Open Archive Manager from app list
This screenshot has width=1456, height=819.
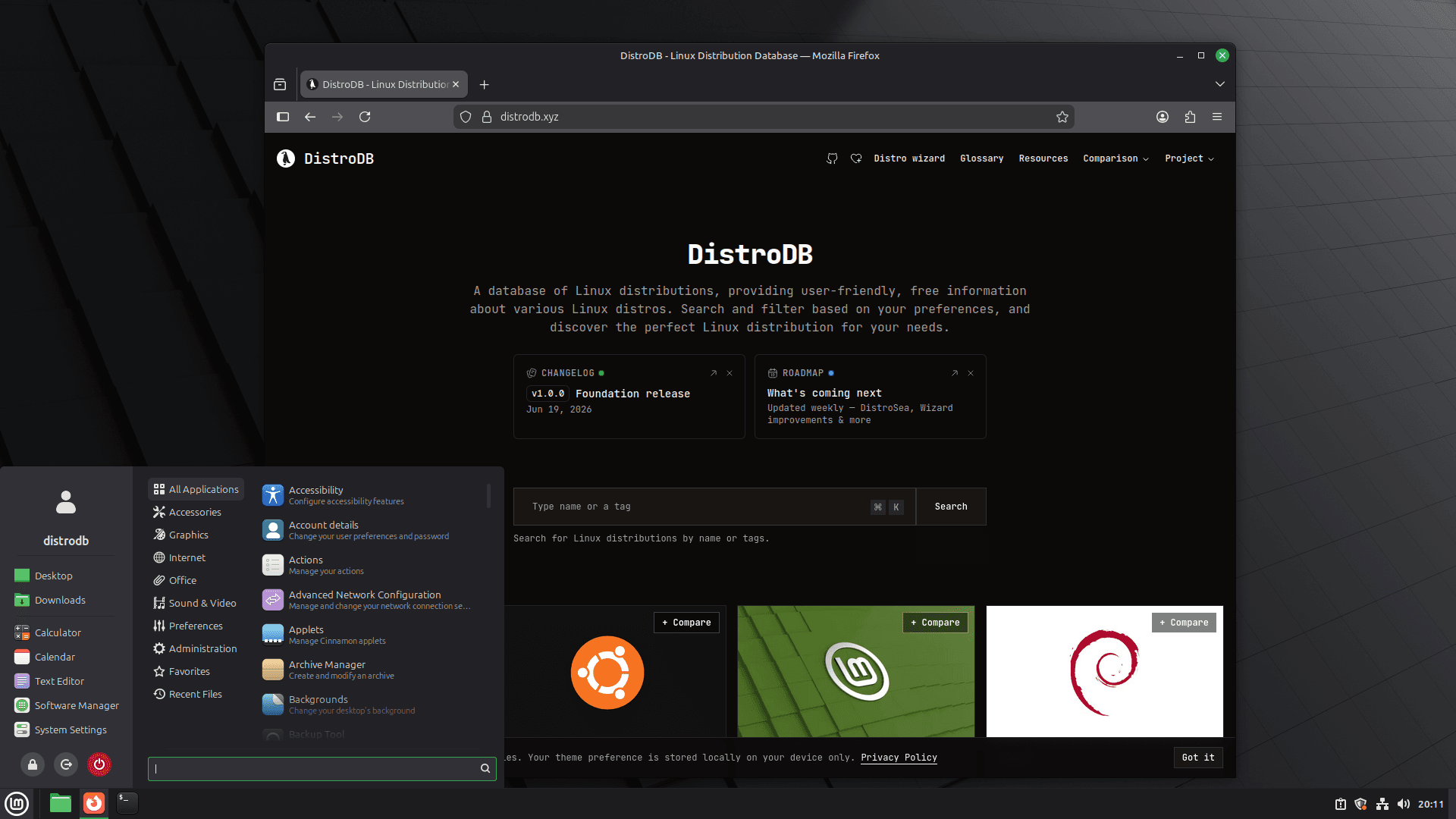point(372,670)
